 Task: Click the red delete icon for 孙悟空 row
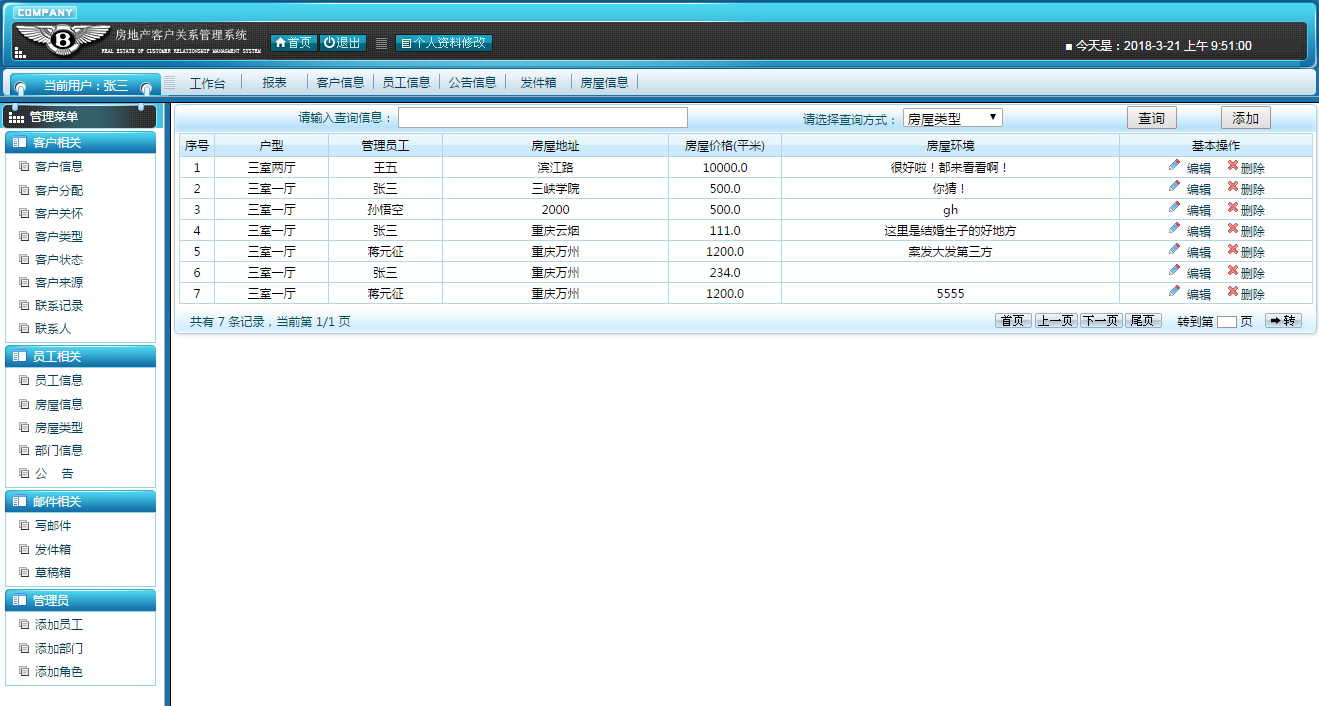click(1233, 208)
